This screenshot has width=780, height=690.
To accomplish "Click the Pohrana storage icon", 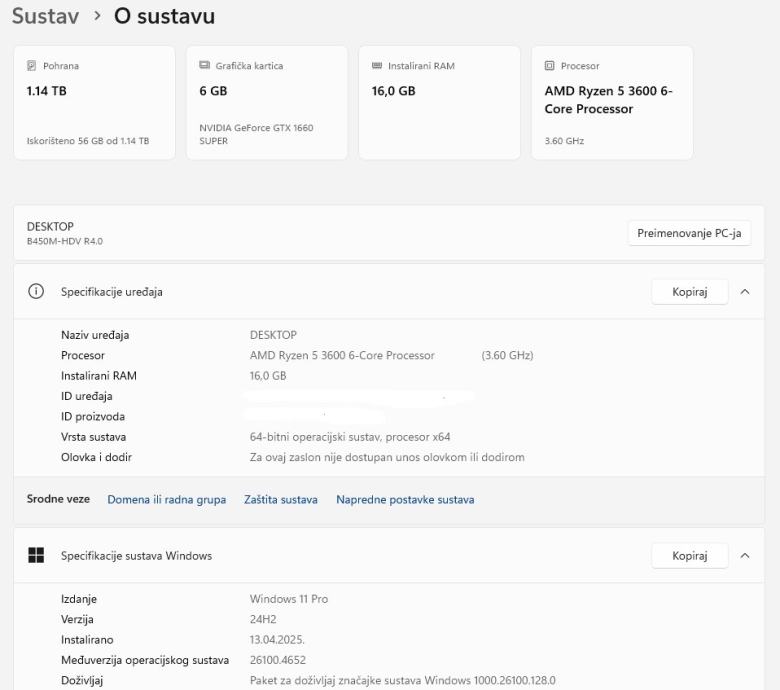I will (32, 66).
